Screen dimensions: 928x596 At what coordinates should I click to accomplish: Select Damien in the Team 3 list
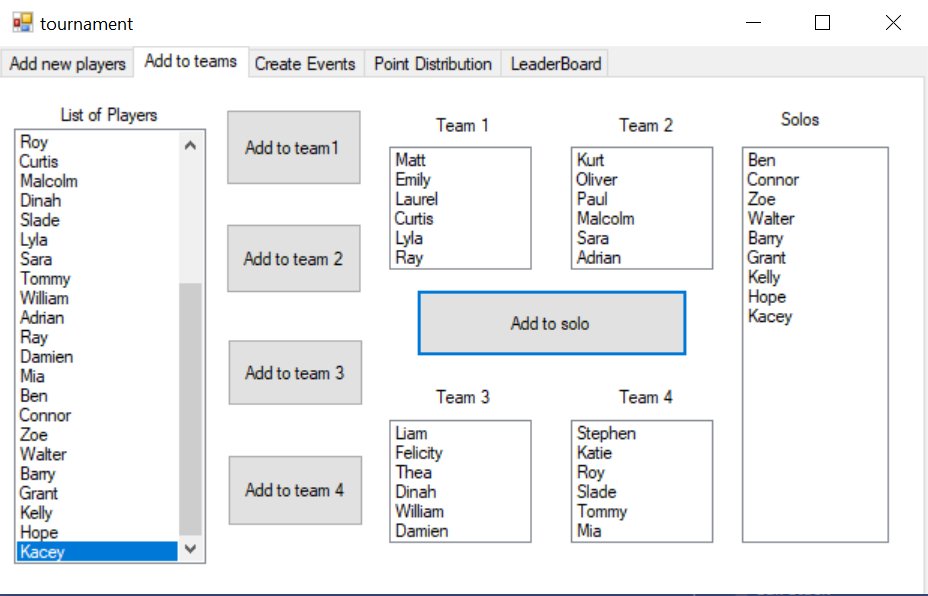(x=460, y=531)
